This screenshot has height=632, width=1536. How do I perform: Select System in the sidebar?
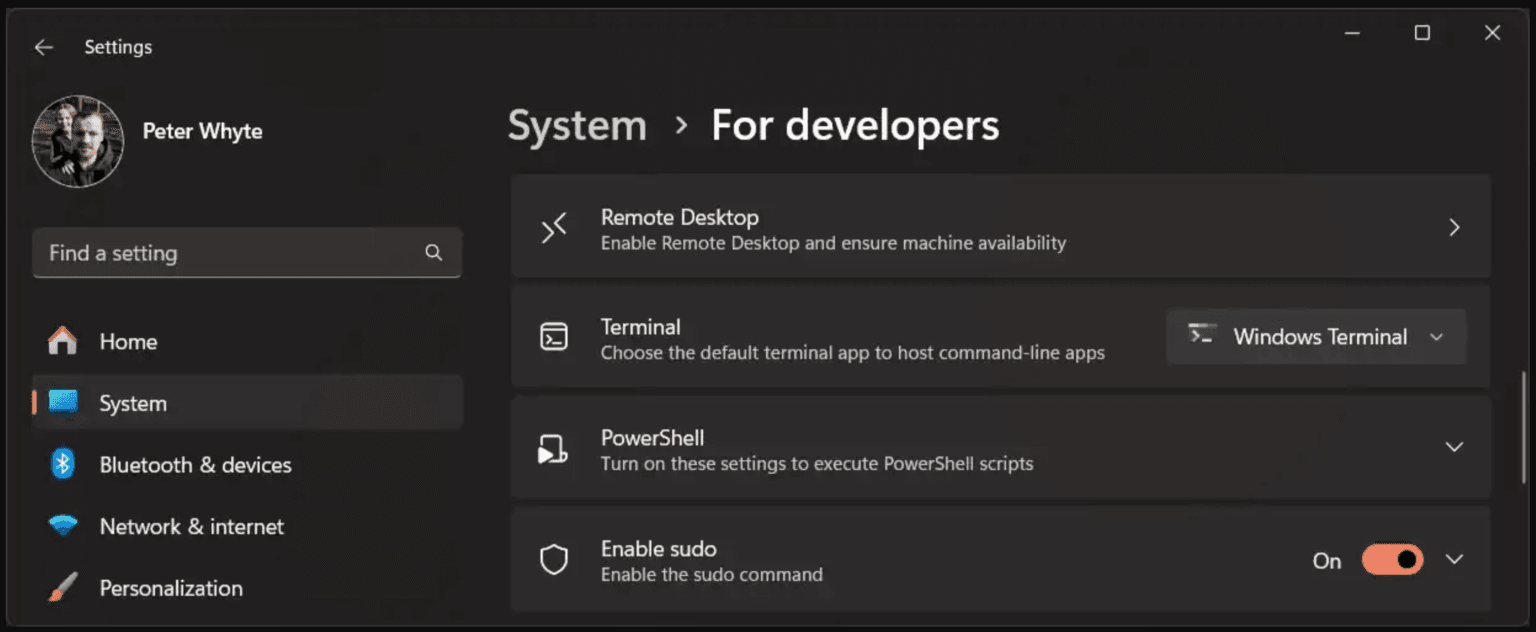(132, 403)
